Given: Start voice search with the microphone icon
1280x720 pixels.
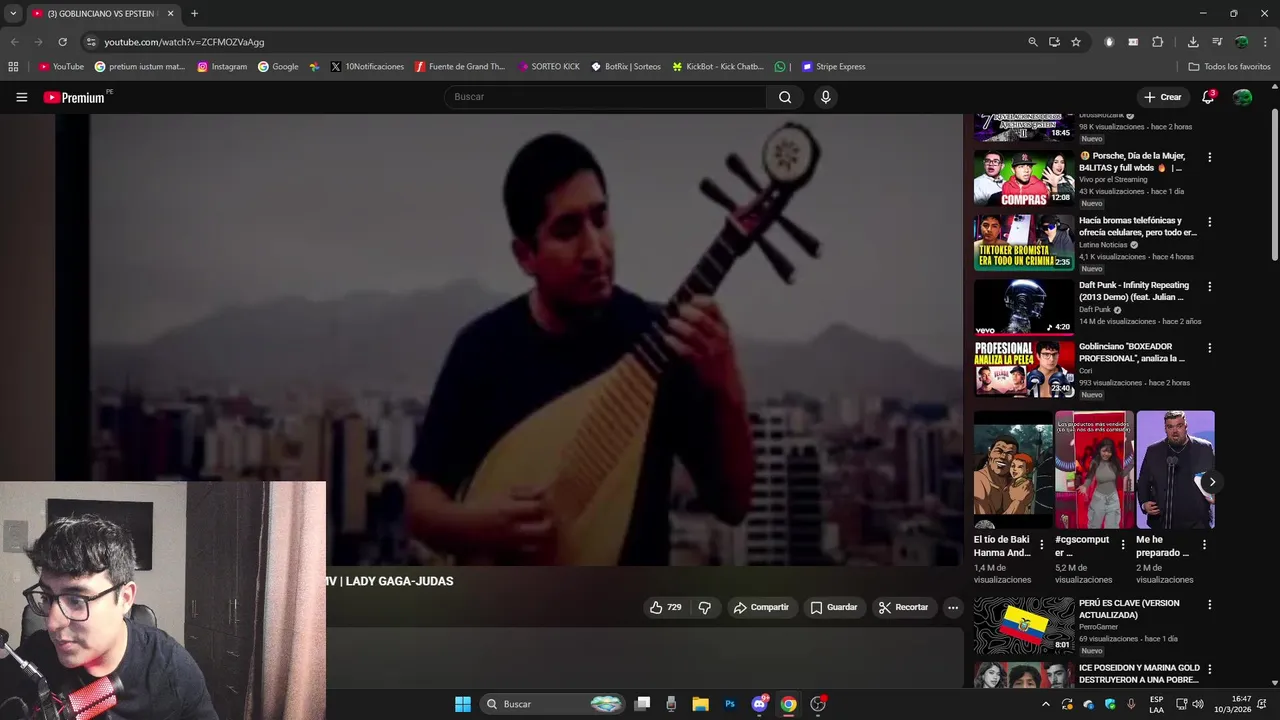Looking at the screenshot, I should (x=825, y=97).
